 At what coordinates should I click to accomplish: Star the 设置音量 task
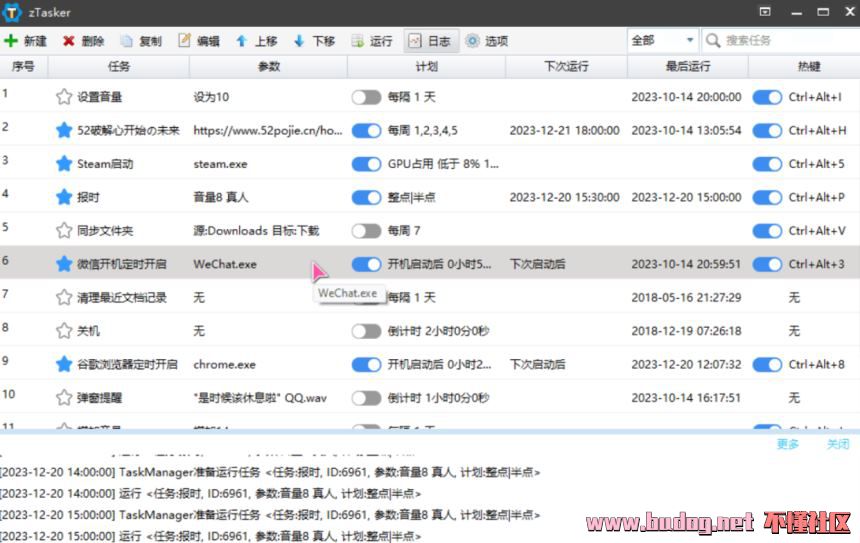[64, 97]
